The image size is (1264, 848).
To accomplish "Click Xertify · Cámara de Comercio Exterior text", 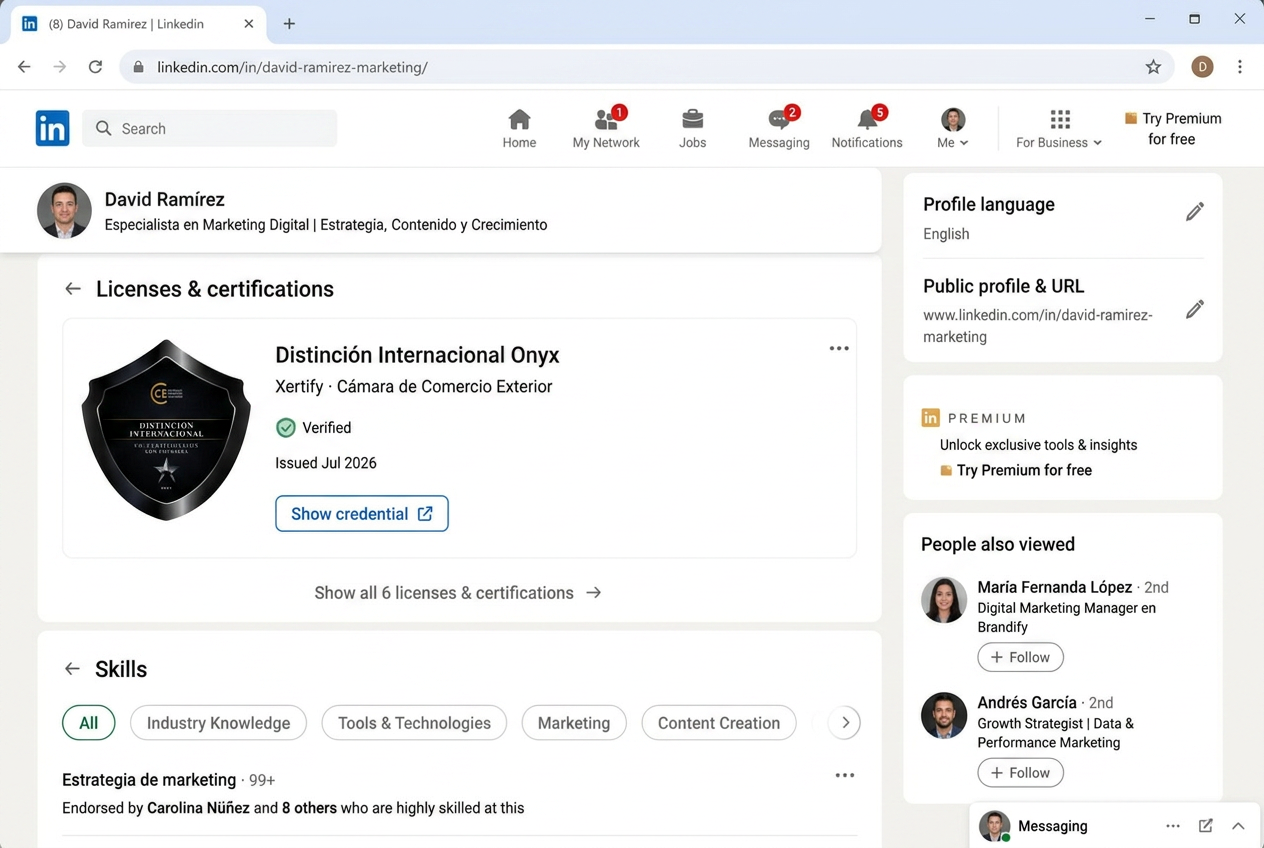I will (x=413, y=387).
